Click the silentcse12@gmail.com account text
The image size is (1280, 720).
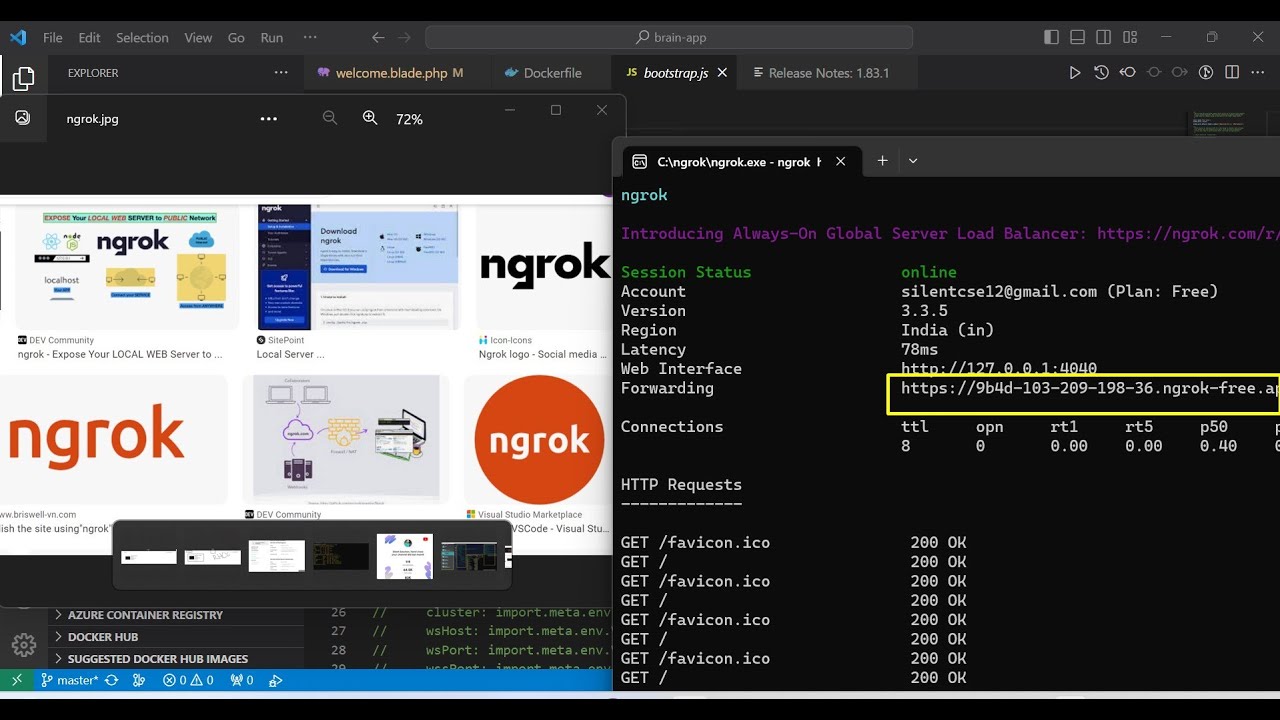pyautogui.click(x=999, y=291)
